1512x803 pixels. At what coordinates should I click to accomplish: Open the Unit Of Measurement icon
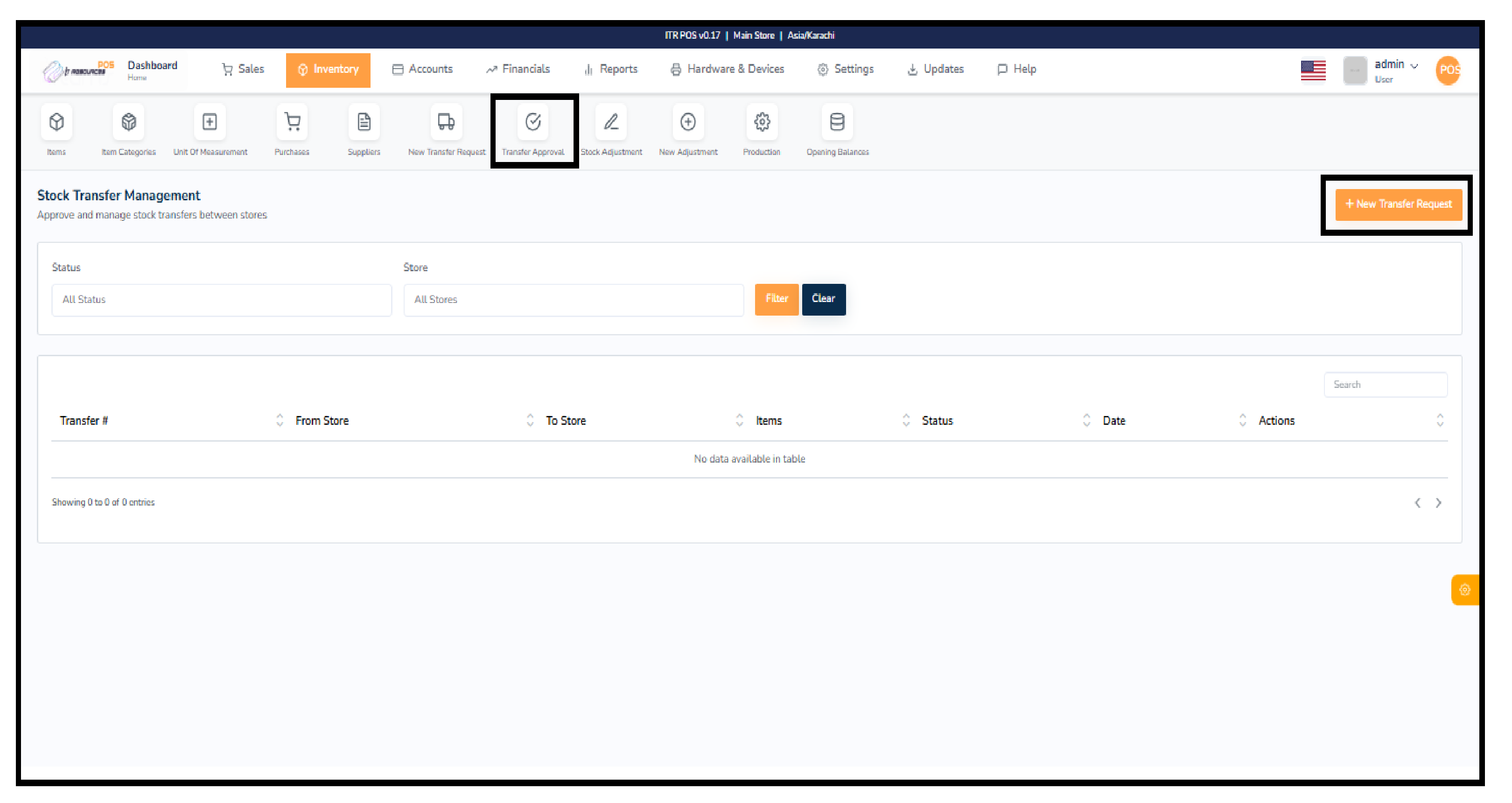coord(210,126)
